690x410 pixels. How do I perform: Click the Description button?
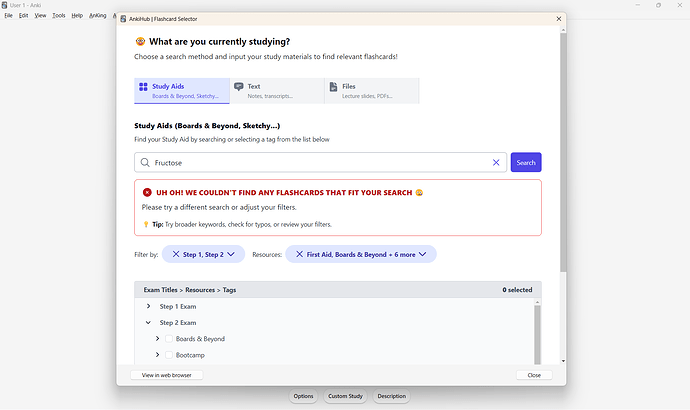tap(392, 396)
